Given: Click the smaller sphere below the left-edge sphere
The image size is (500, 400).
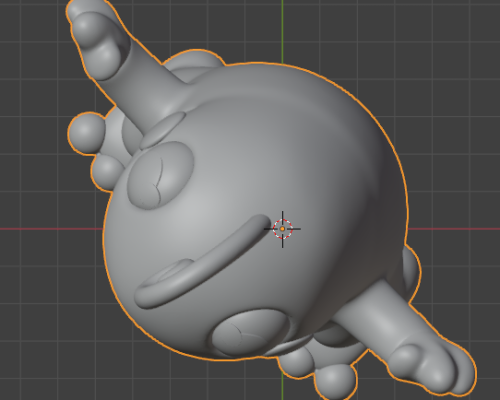Looking at the screenshot, I should point(106,173).
